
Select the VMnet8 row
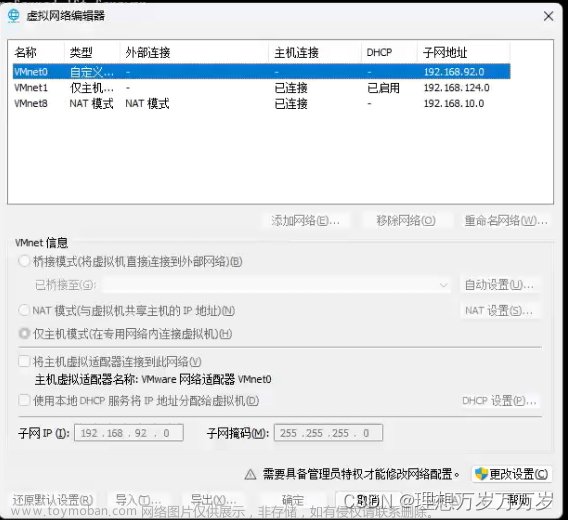pyautogui.click(x=262, y=104)
